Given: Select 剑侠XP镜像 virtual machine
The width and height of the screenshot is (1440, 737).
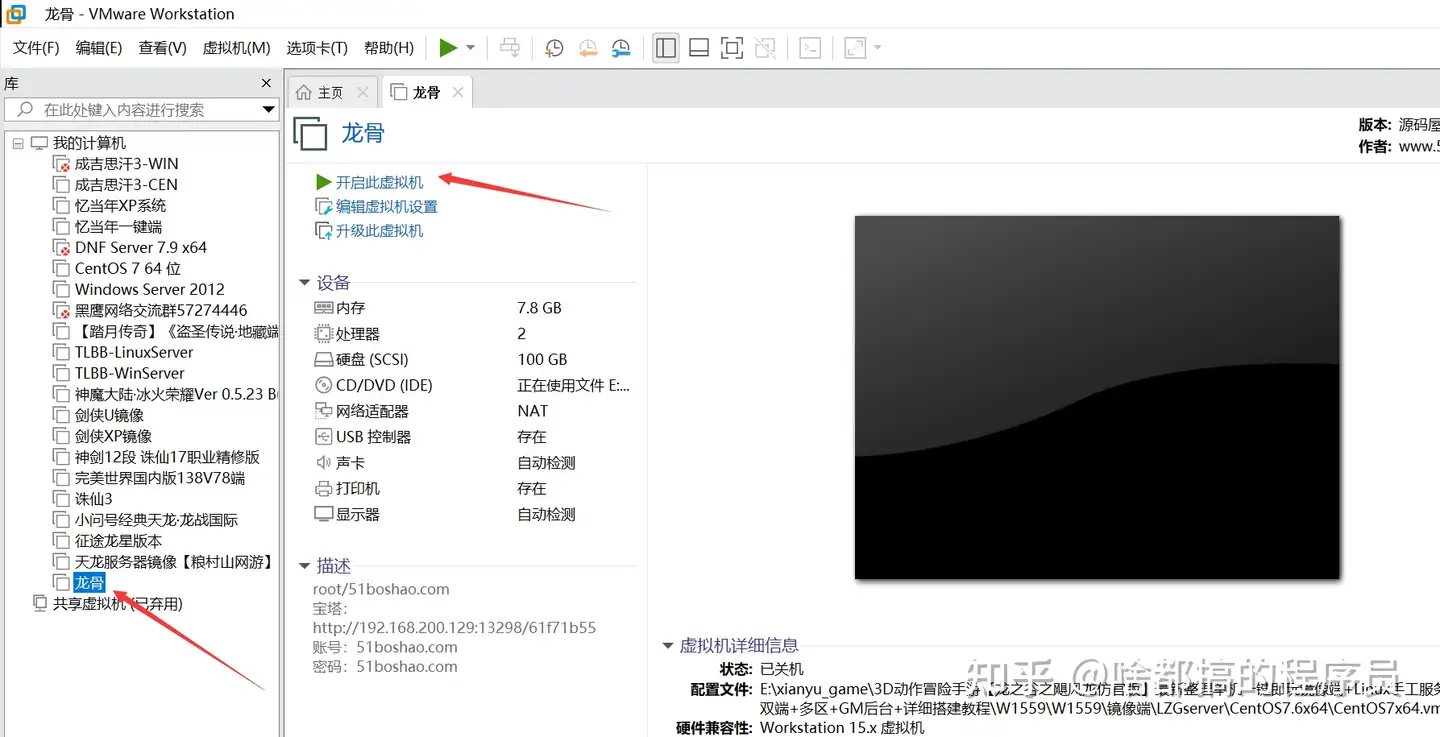Looking at the screenshot, I should point(113,436).
